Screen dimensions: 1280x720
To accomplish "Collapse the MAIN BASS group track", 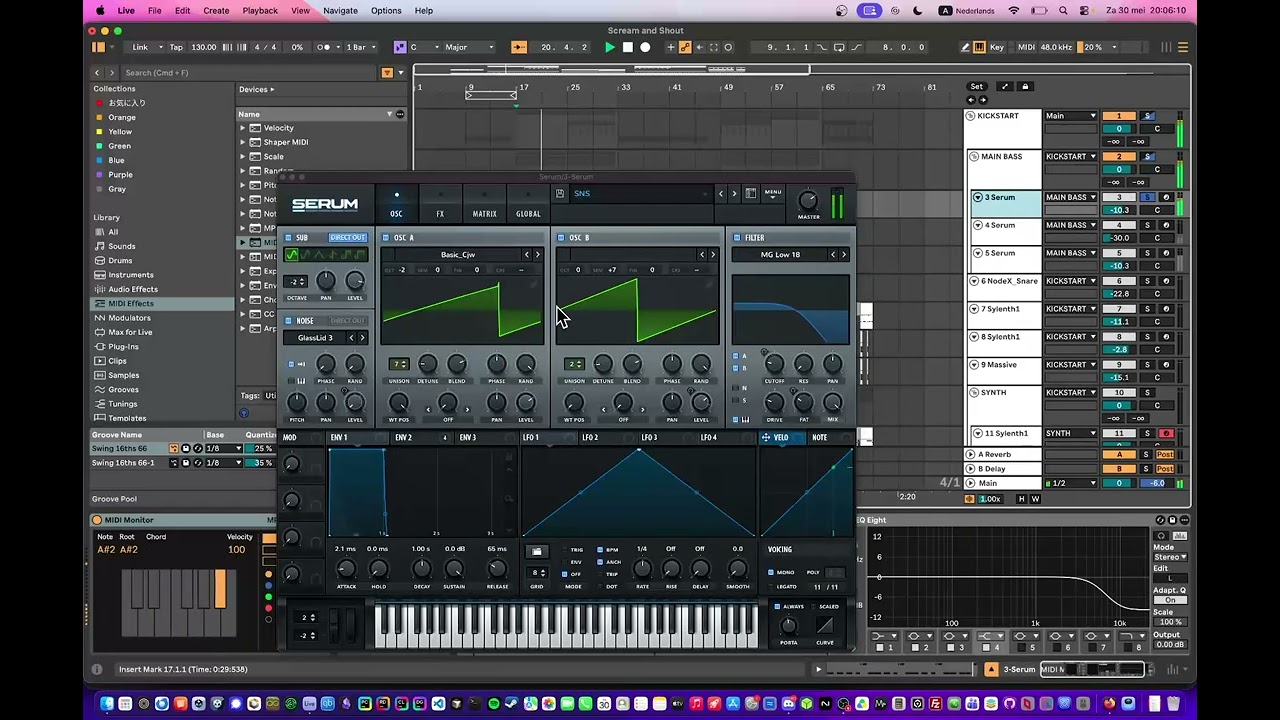I will (x=975, y=156).
